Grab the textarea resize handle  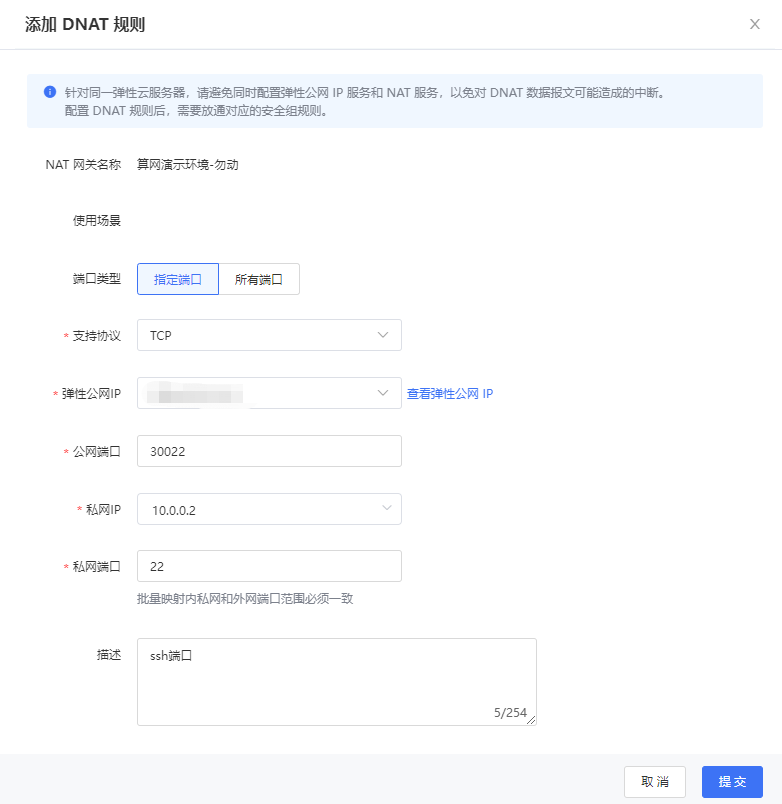[x=531, y=720]
